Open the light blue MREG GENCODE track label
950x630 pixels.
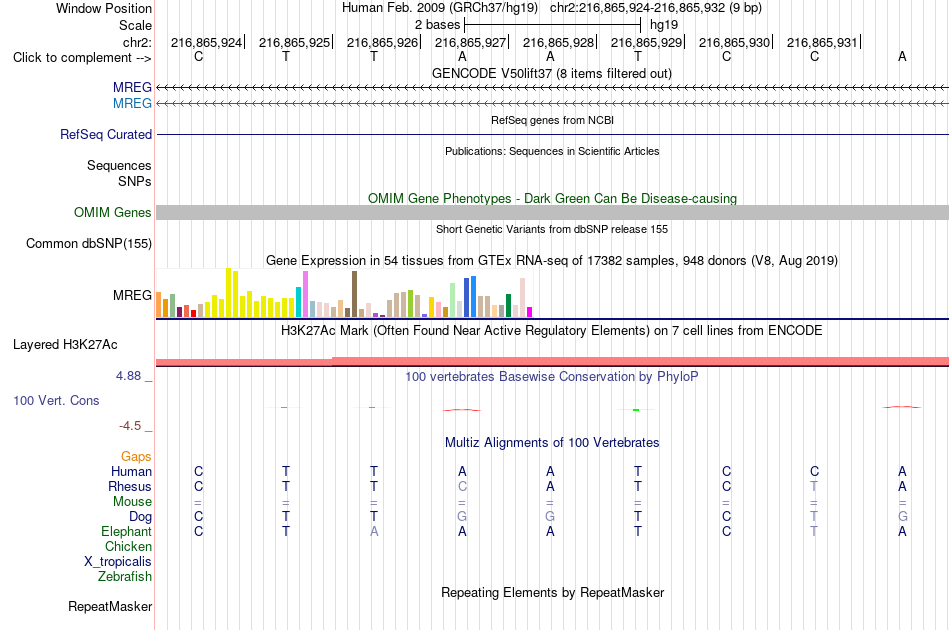132,103
